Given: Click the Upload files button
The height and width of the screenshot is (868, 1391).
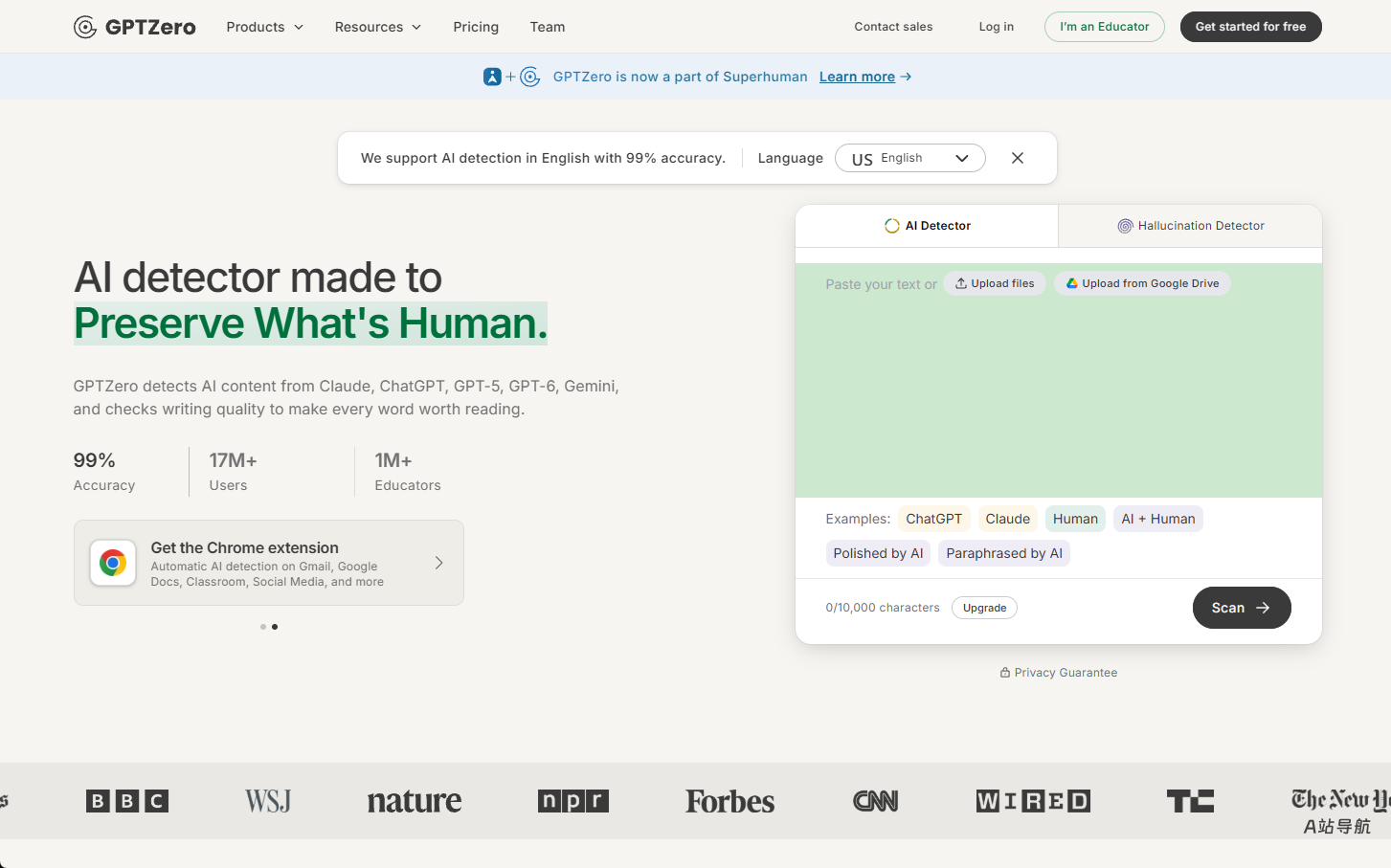Looking at the screenshot, I should click(x=995, y=283).
